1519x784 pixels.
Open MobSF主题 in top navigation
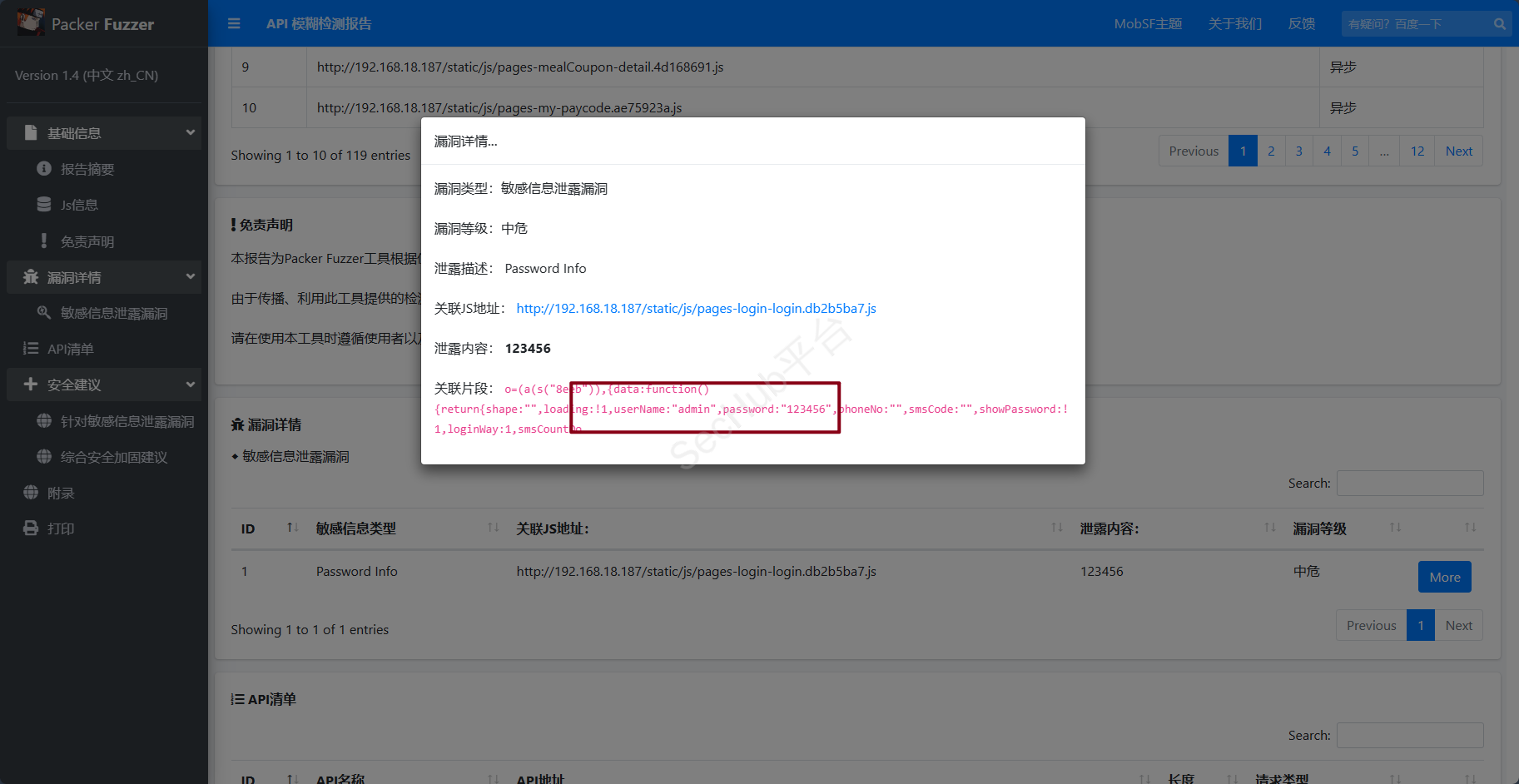(x=1148, y=24)
